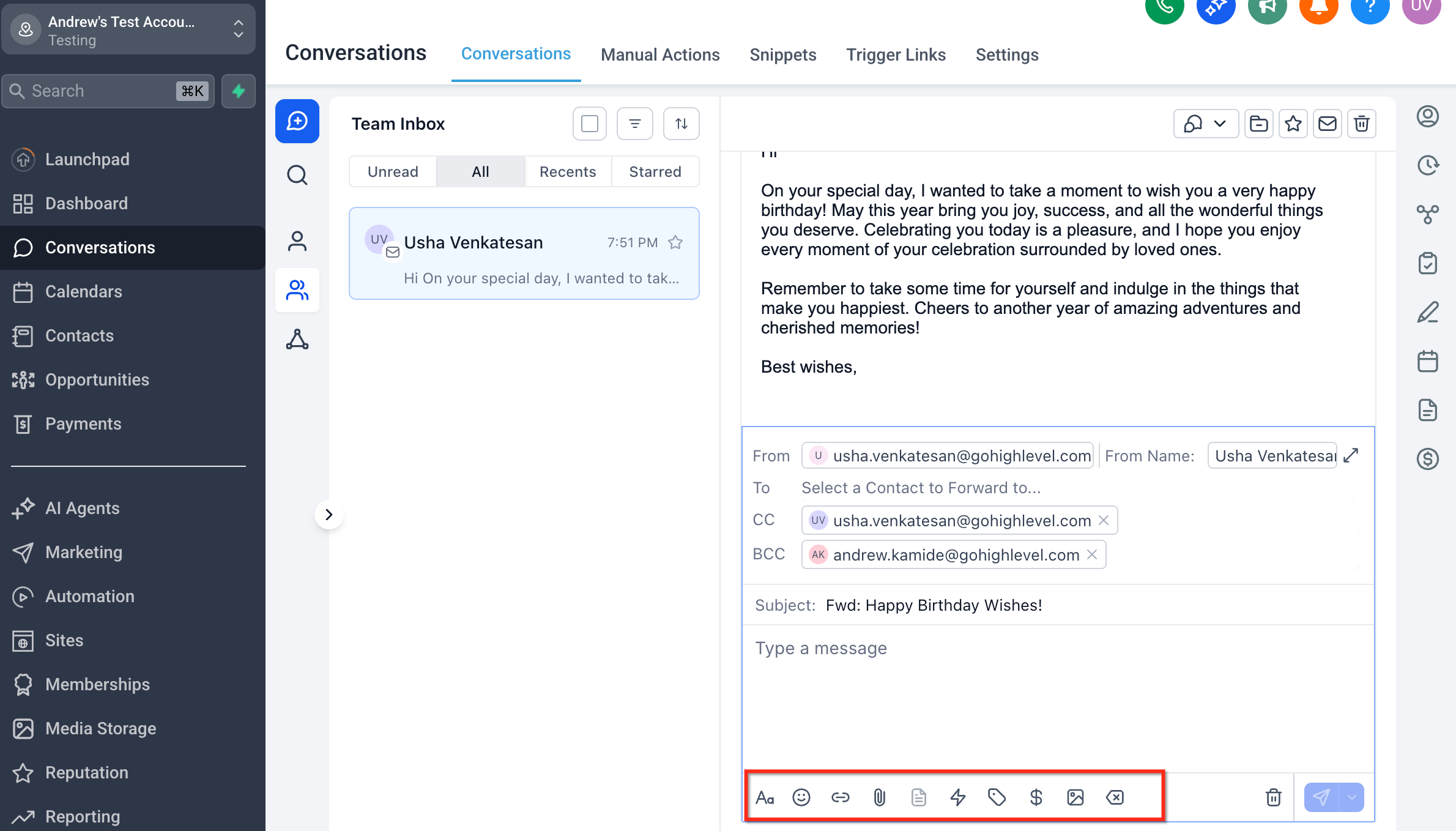This screenshot has height=831, width=1456.
Task: Click the request payment dollar icon
Action: 1036,797
